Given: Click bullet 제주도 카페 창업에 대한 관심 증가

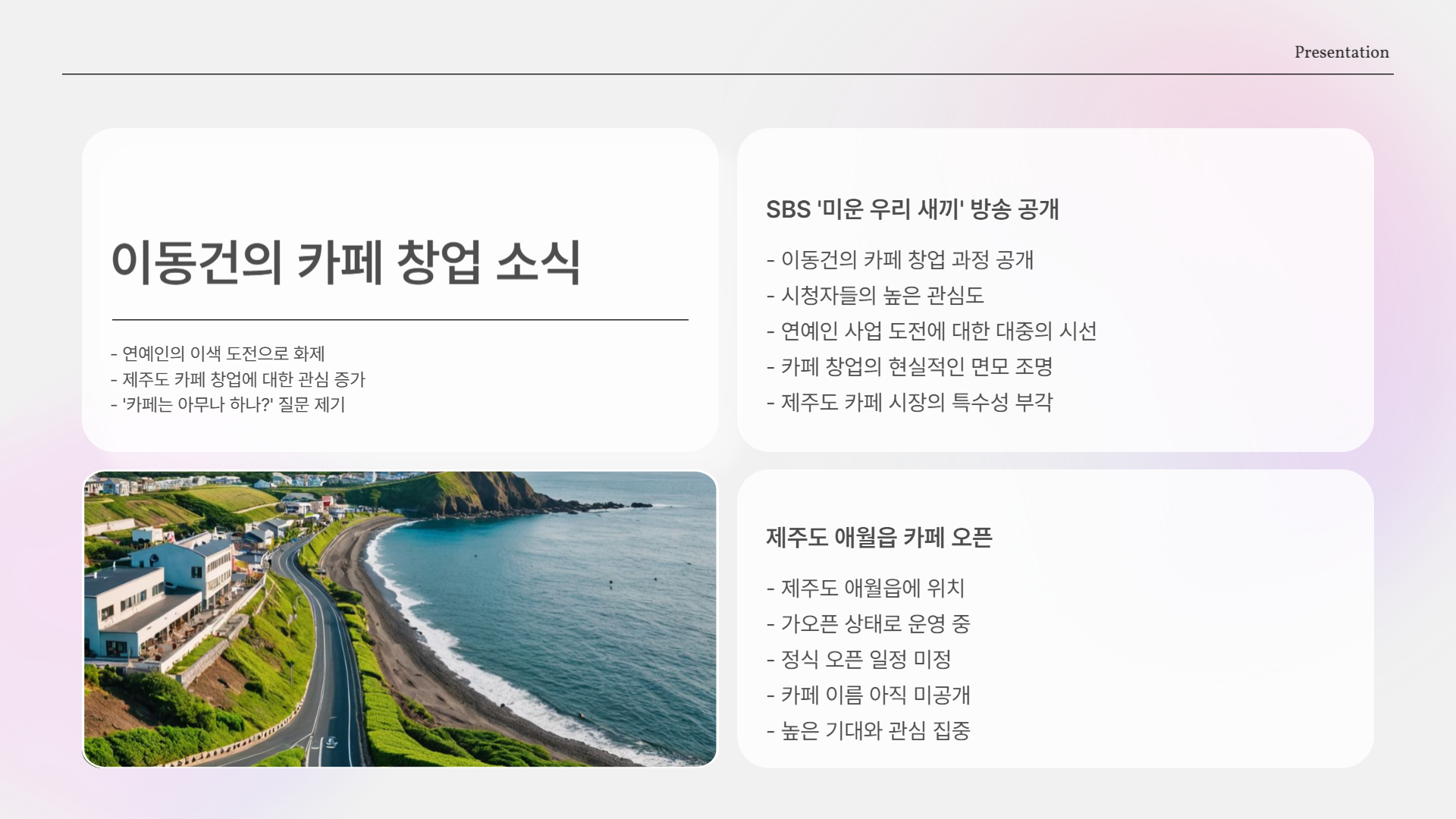Looking at the screenshot, I should [x=238, y=379].
